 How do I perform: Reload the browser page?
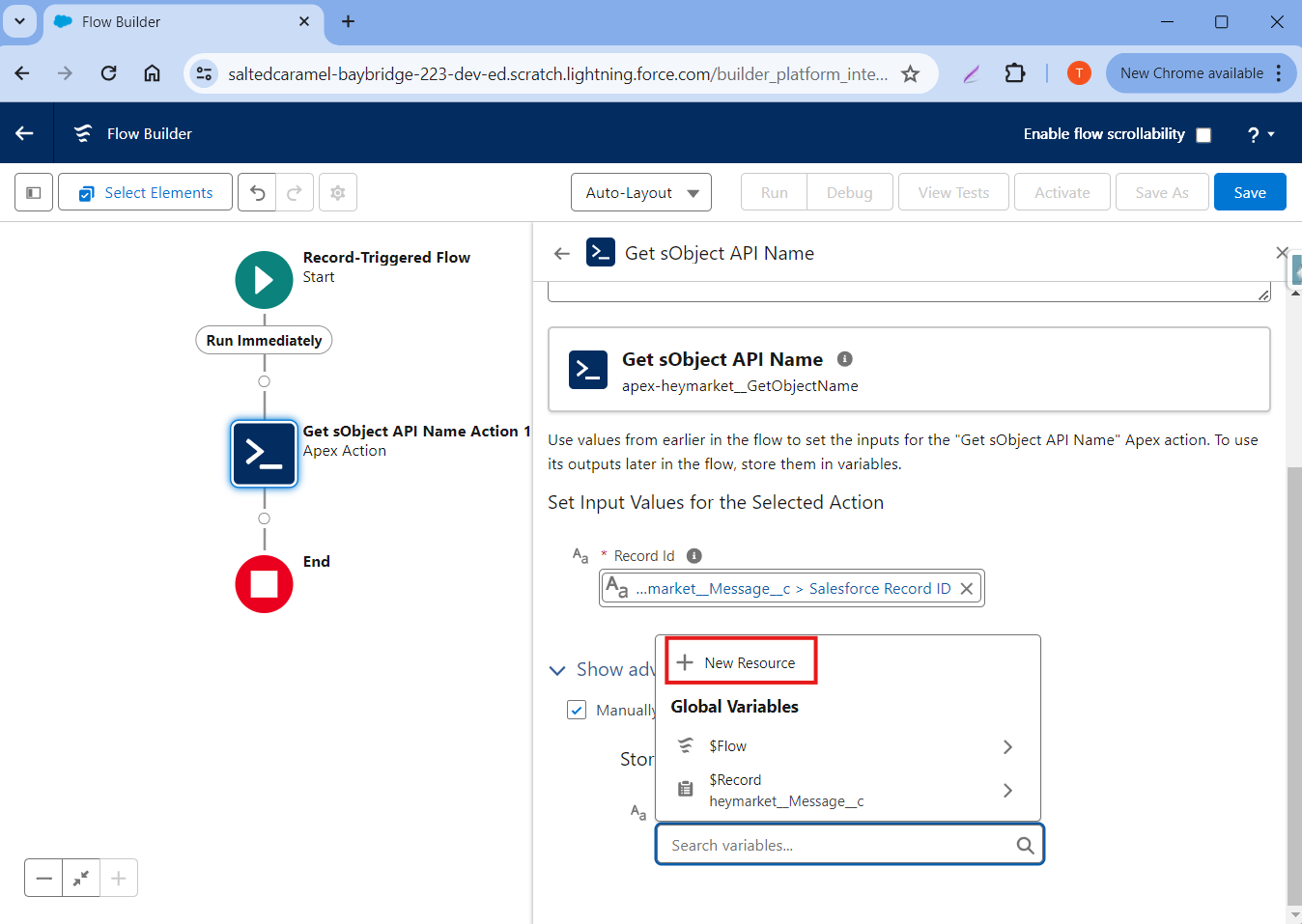pyautogui.click(x=109, y=73)
